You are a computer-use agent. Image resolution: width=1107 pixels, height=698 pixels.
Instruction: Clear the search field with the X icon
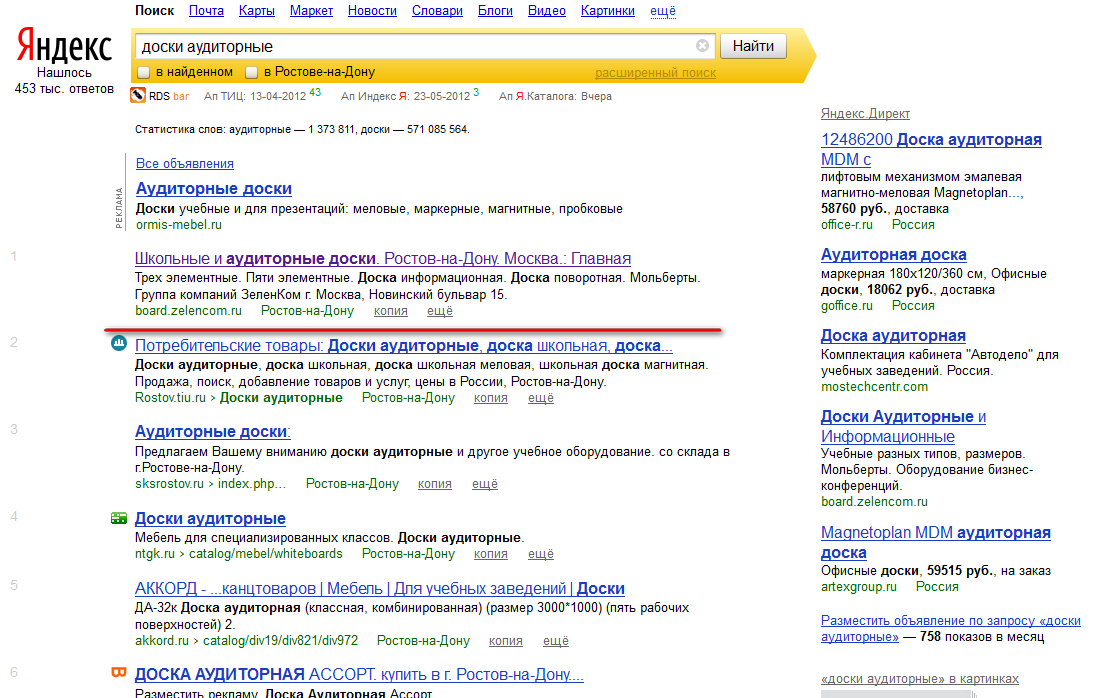point(702,46)
